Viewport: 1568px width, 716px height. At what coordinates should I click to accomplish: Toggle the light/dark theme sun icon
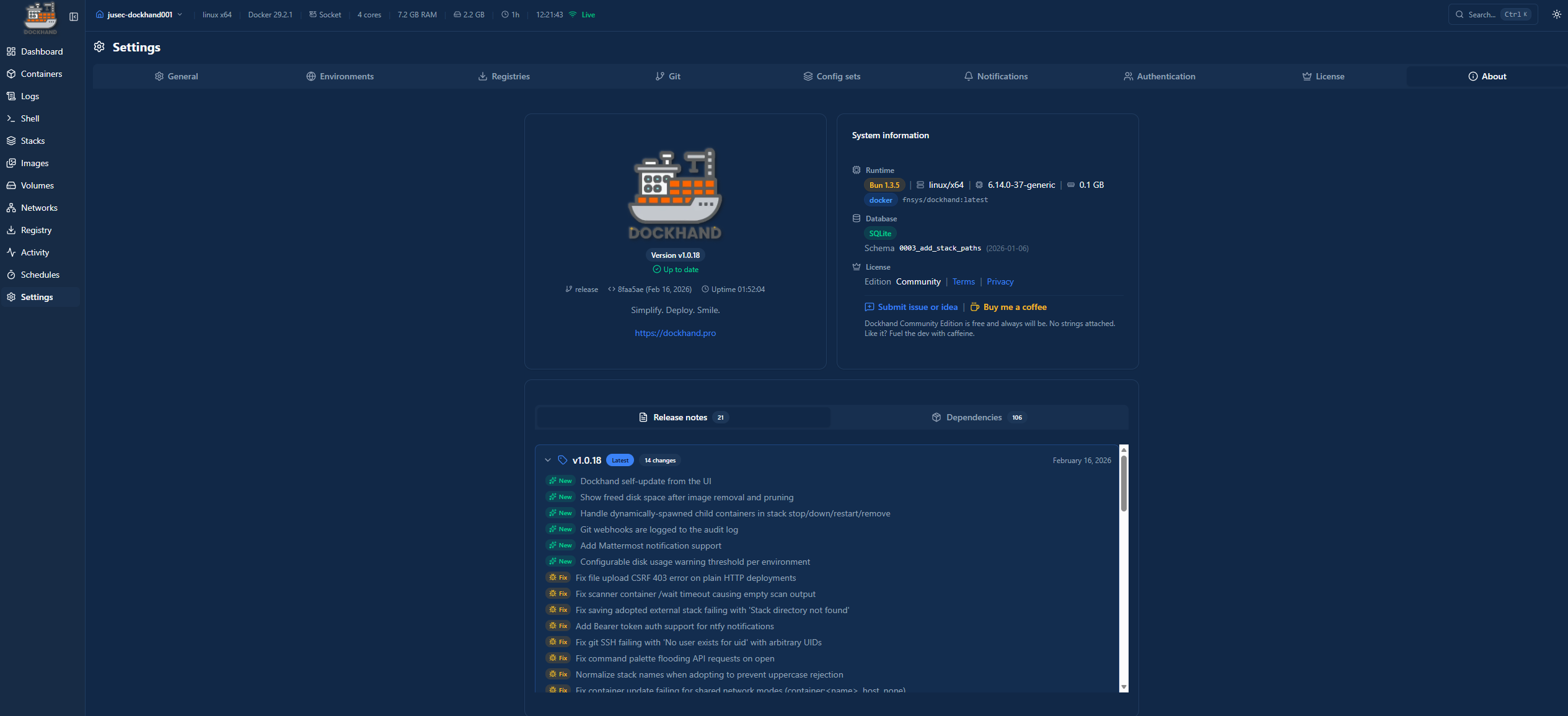coord(1556,14)
